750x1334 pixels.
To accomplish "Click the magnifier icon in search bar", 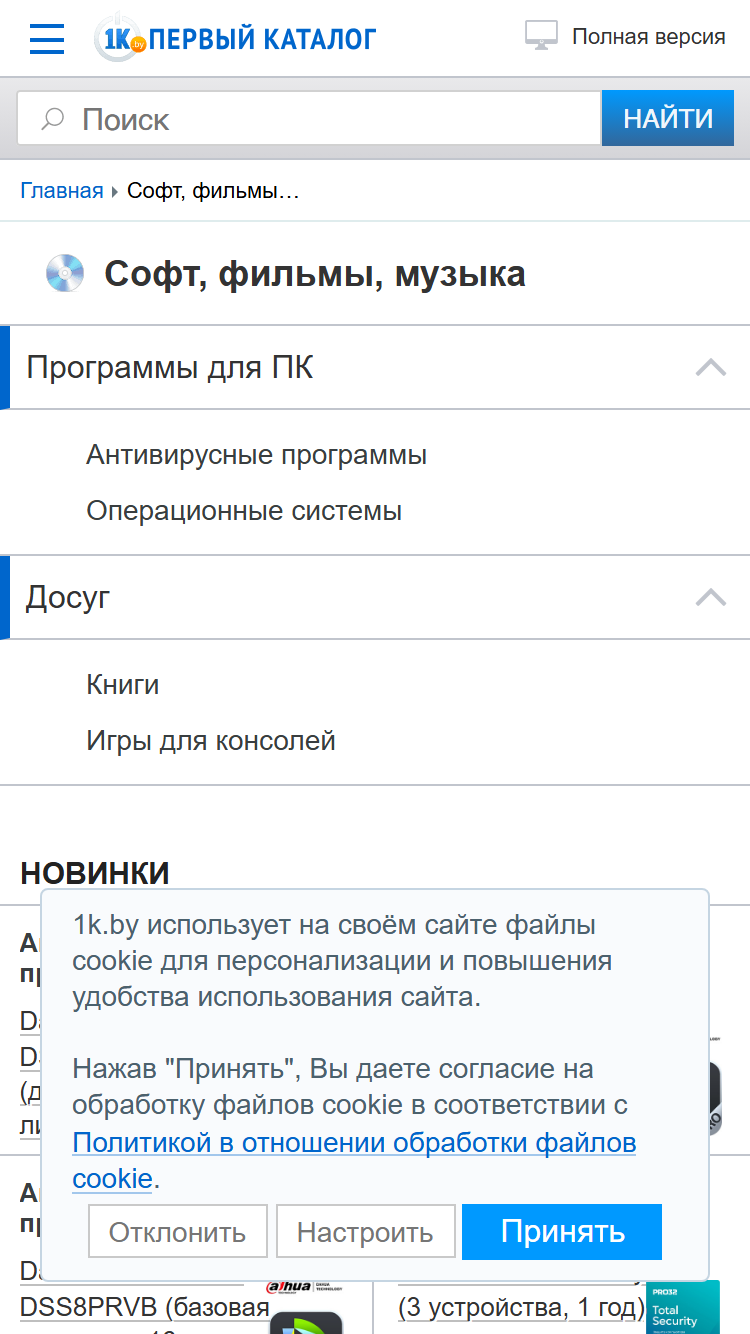I will point(53,119).
